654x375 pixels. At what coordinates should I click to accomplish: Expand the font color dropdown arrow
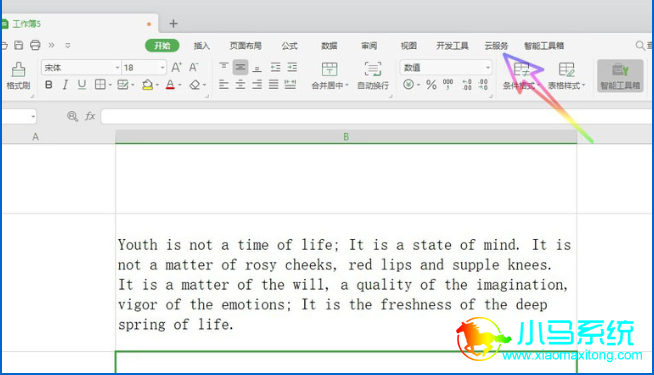[x=180, y=86]
